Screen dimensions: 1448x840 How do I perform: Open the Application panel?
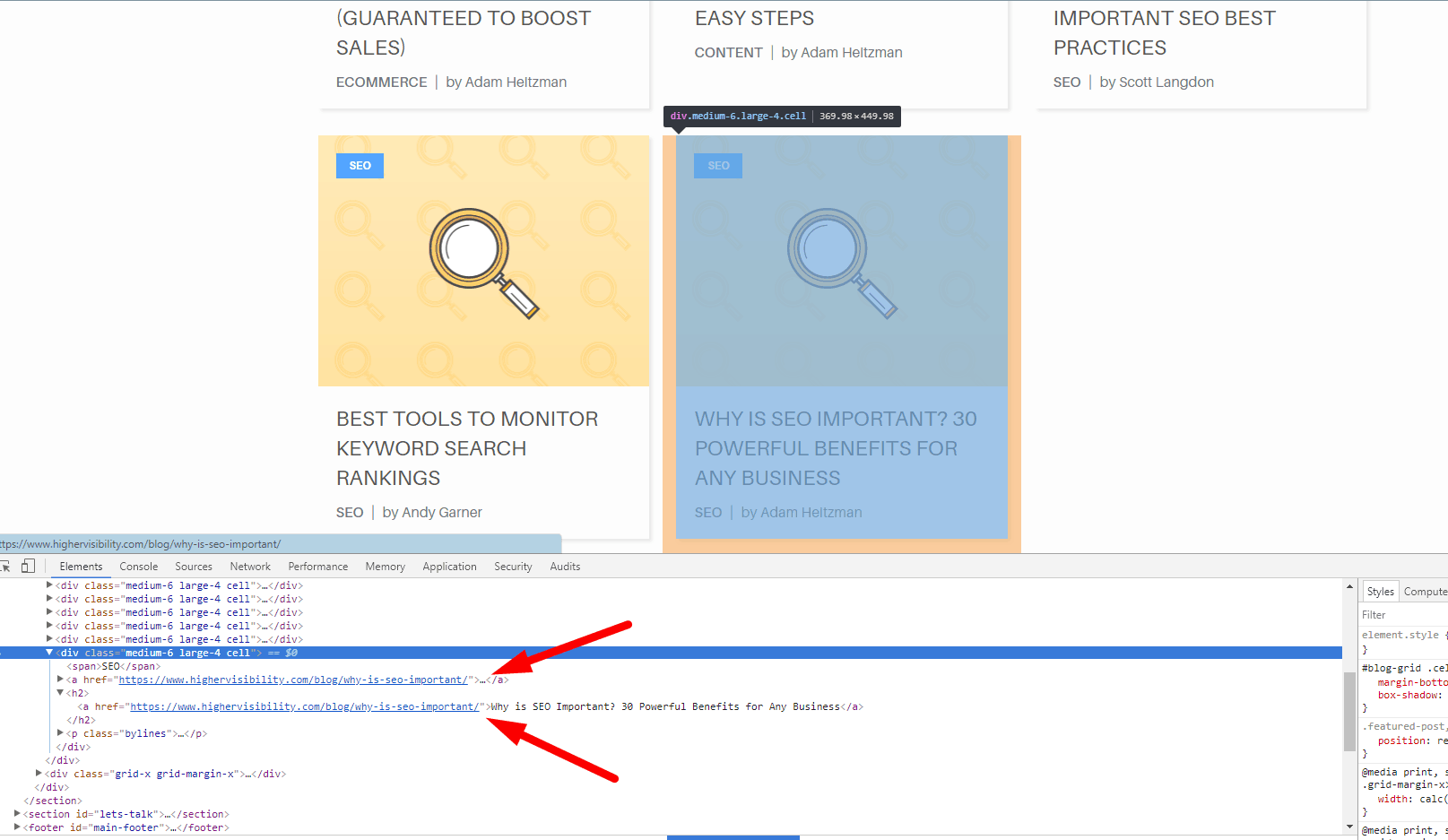point(449,566)
